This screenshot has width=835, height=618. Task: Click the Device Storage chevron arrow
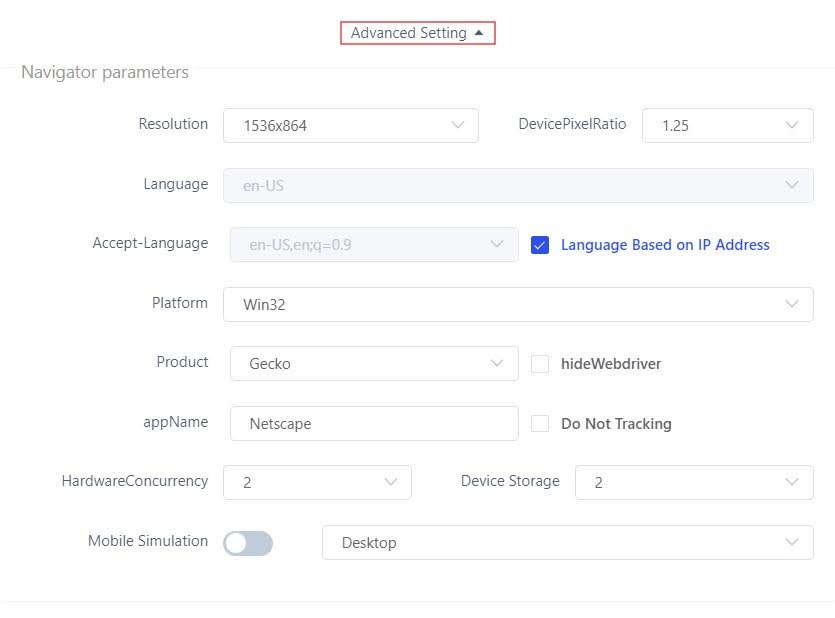[792, 482]
